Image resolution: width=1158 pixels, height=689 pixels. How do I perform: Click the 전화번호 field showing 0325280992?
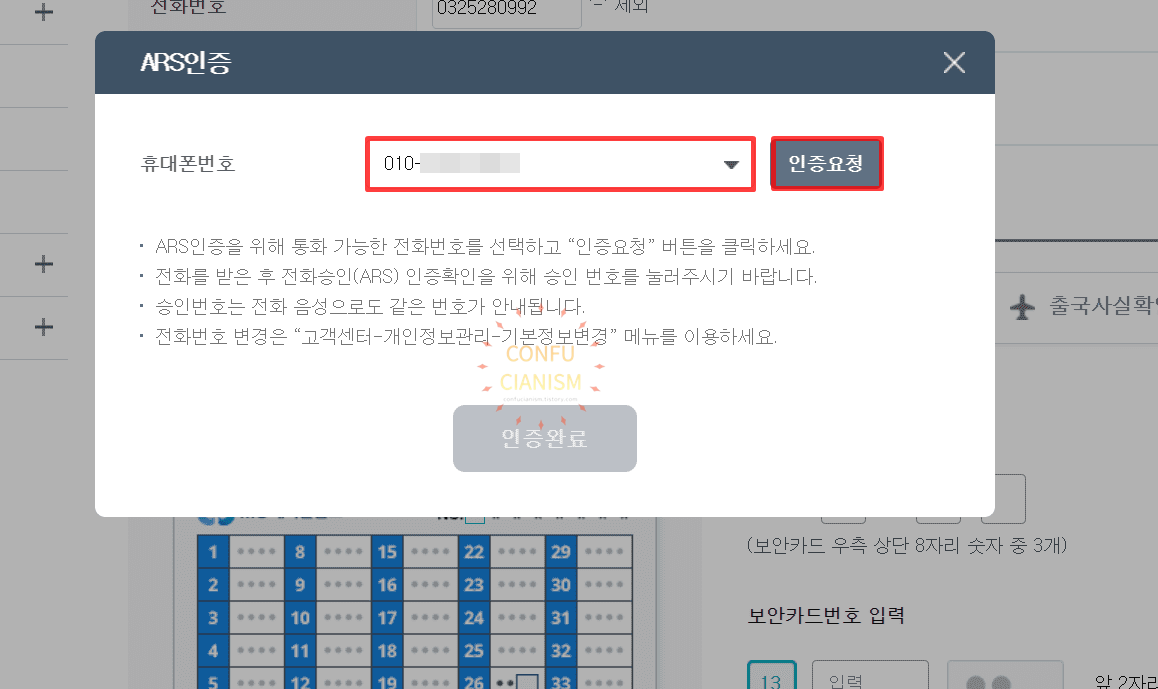point(507,10)
